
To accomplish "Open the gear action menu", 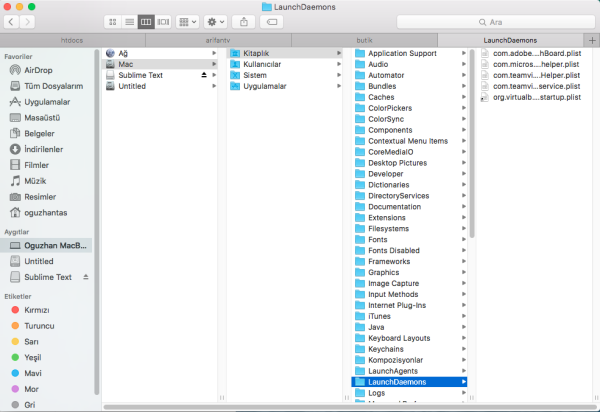I will tap(215, 22).
